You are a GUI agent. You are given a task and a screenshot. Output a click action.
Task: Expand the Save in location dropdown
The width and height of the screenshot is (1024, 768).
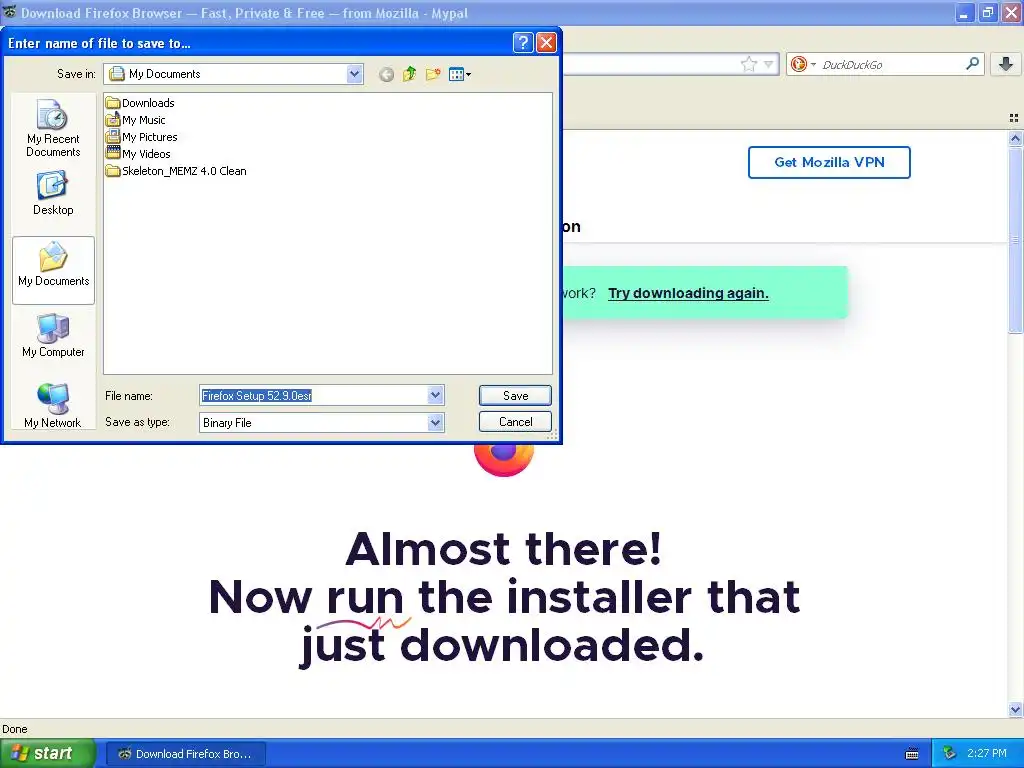(x=355, y=74)
